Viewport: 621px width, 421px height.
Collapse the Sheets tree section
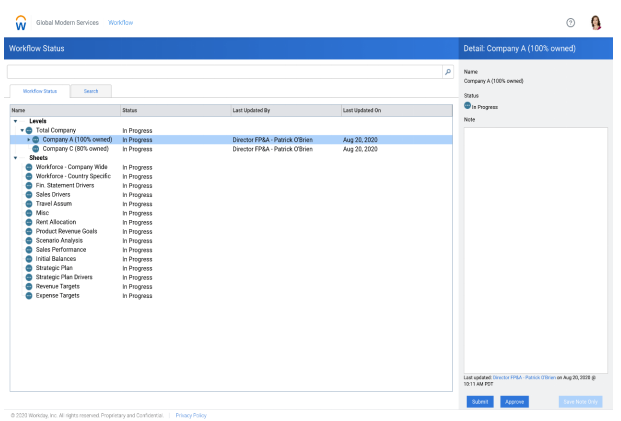pos(15,158)
